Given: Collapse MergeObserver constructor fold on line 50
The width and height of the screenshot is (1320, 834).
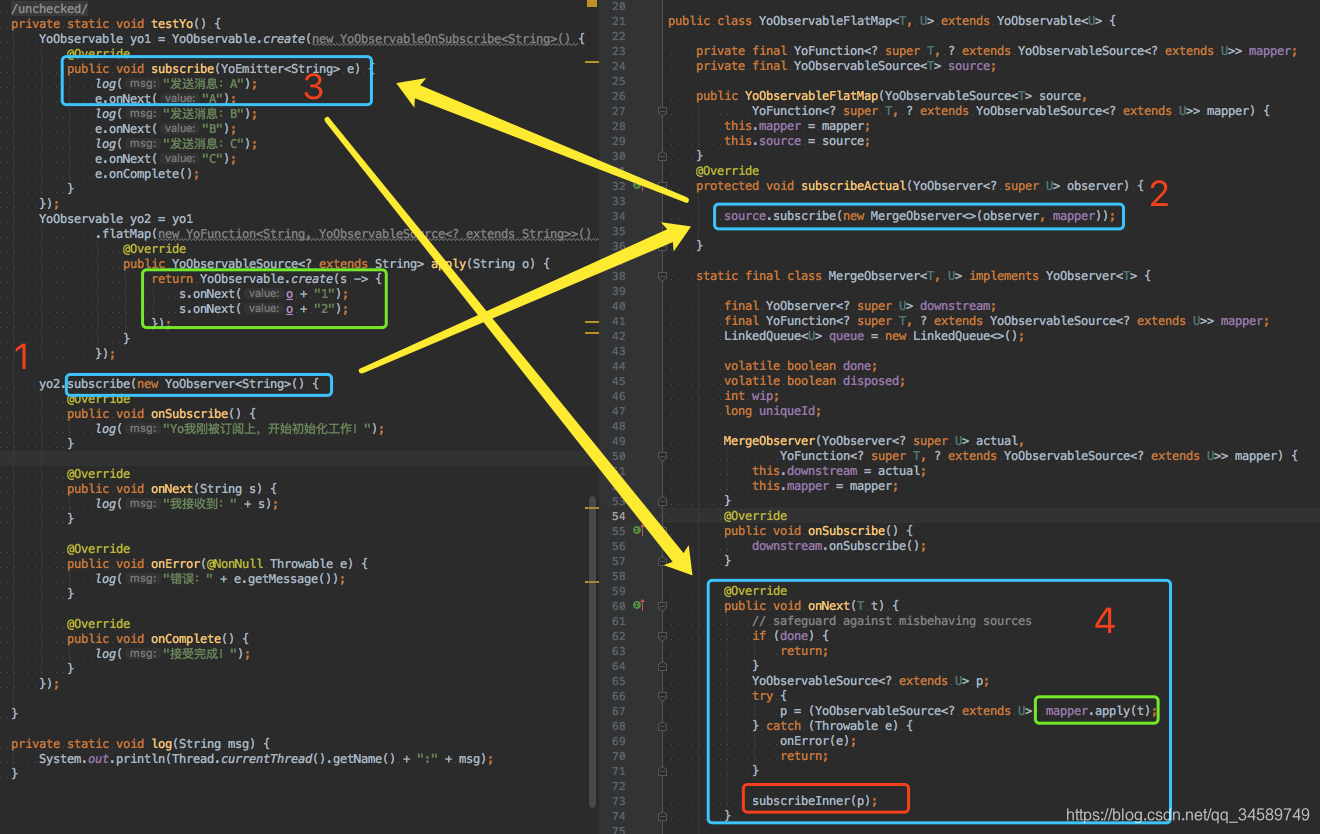Looking at the screenshot, I should click(662, 456).
